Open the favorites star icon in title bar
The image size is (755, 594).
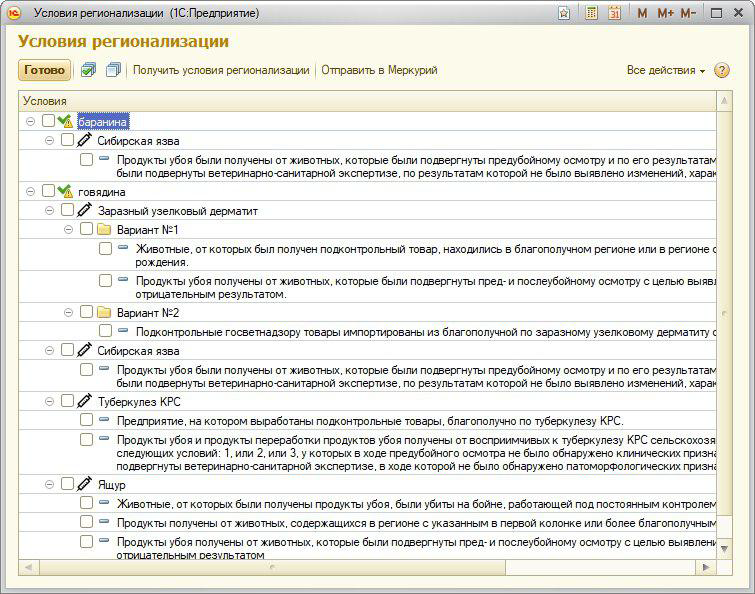(x=564, y=13)
